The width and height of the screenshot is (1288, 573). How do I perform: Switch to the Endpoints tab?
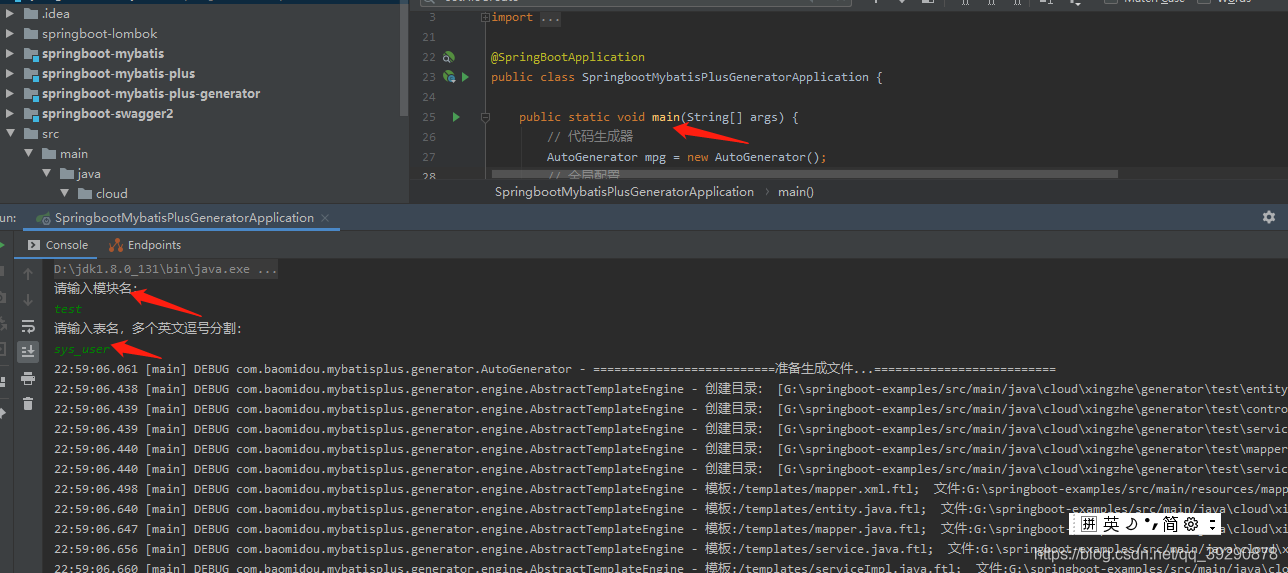(x=145, y=245)
